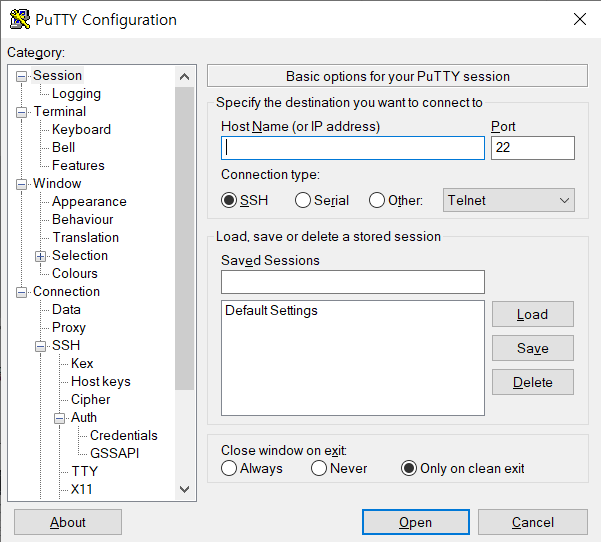Collapse the Session tree node
Viewport: 601px width, 542px height.
click(x=21, y=76)
